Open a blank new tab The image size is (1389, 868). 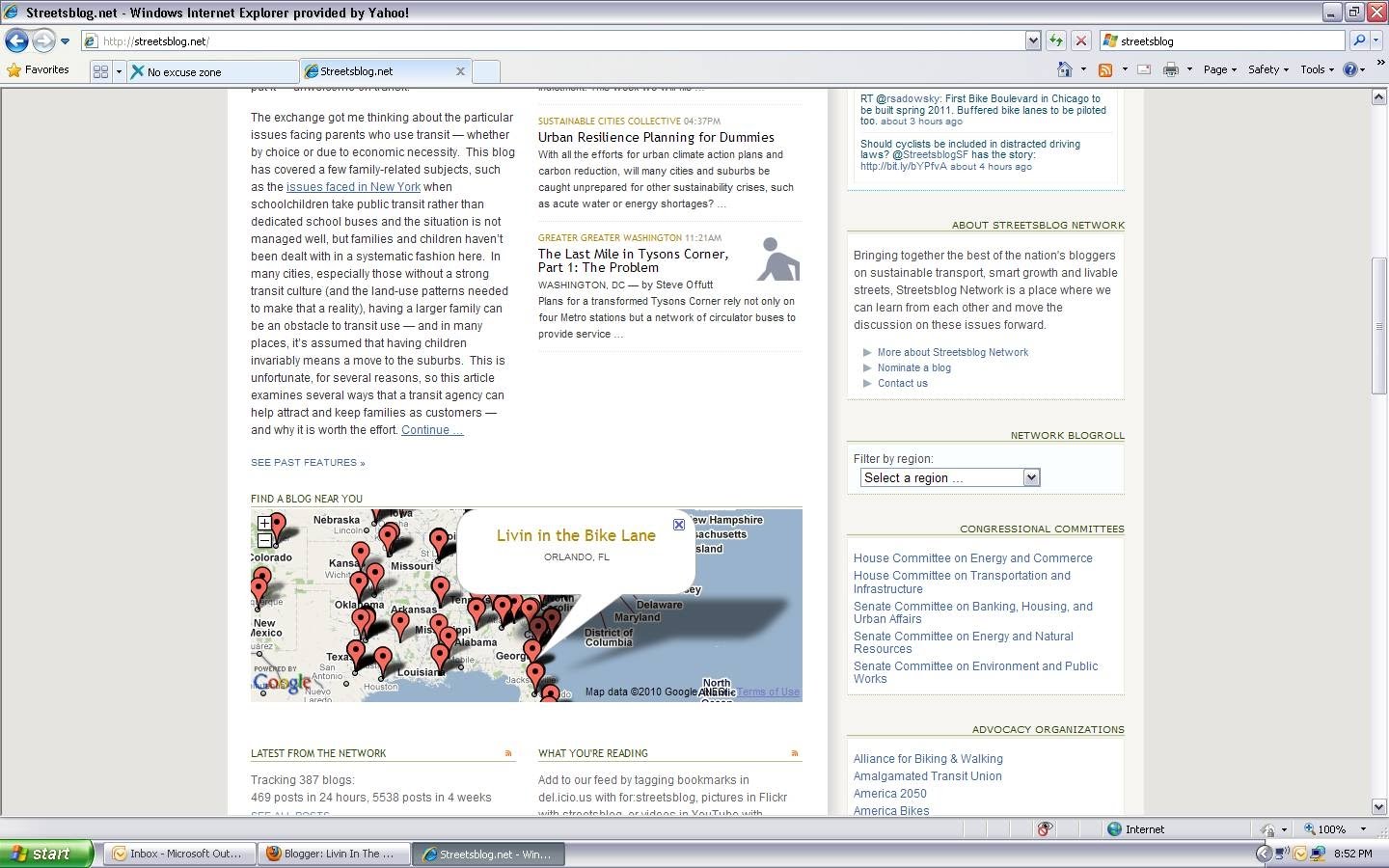[x=486, y=71]
